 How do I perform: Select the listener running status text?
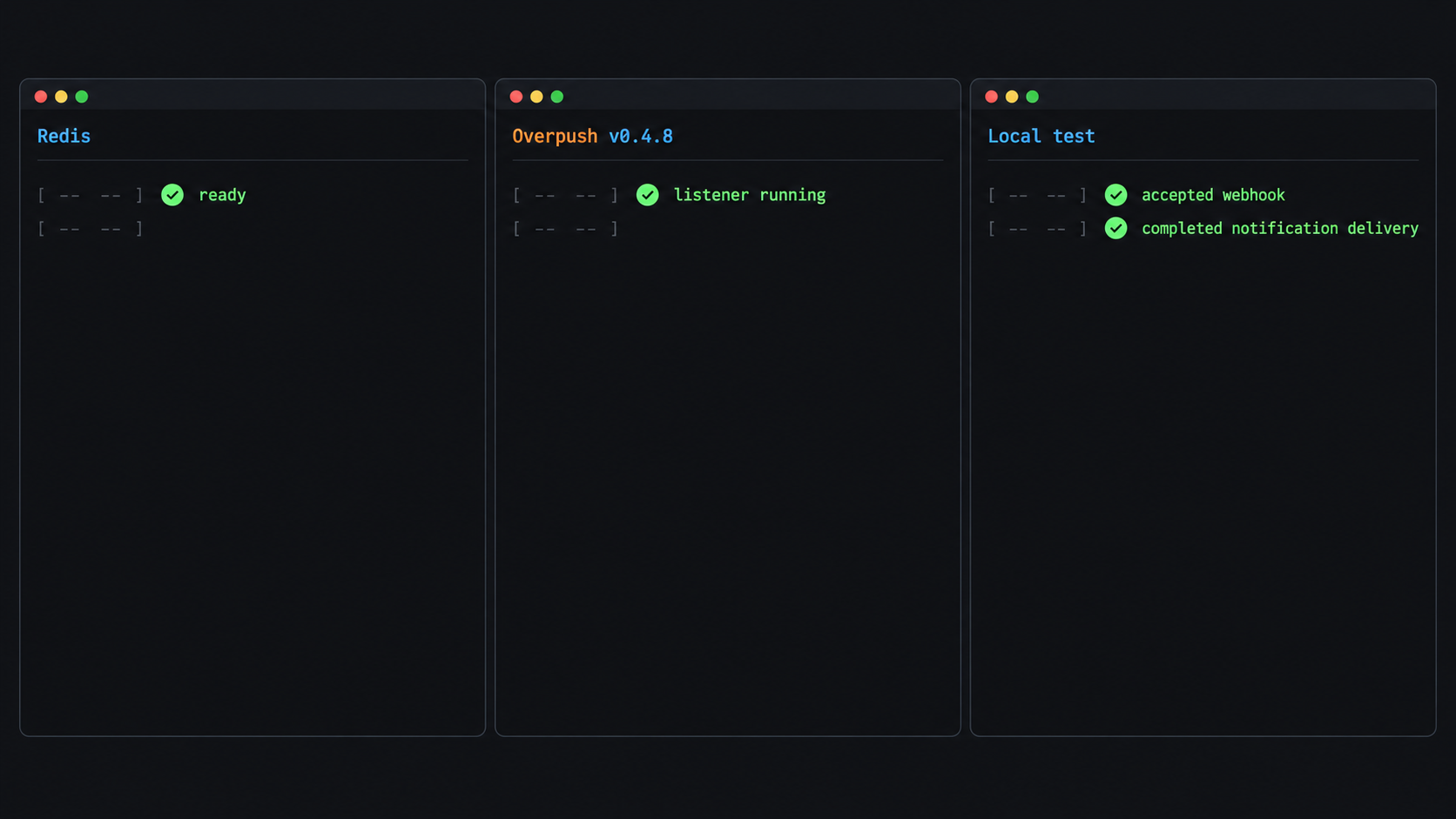[750, 195]
